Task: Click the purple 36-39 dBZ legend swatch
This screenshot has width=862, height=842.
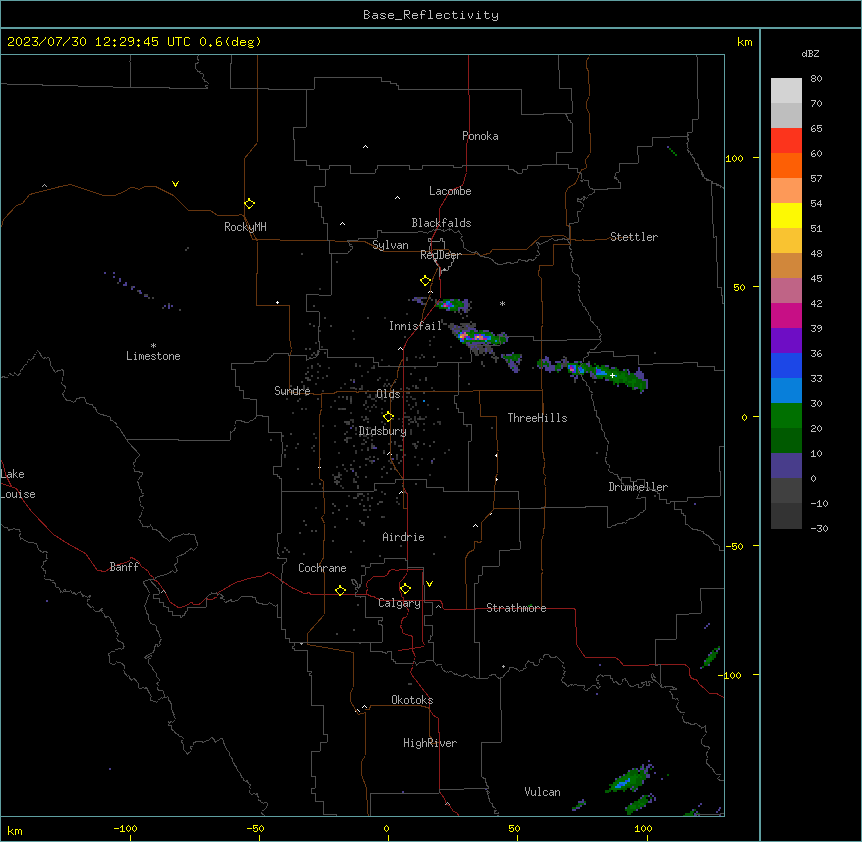Action: coord(786,341)
